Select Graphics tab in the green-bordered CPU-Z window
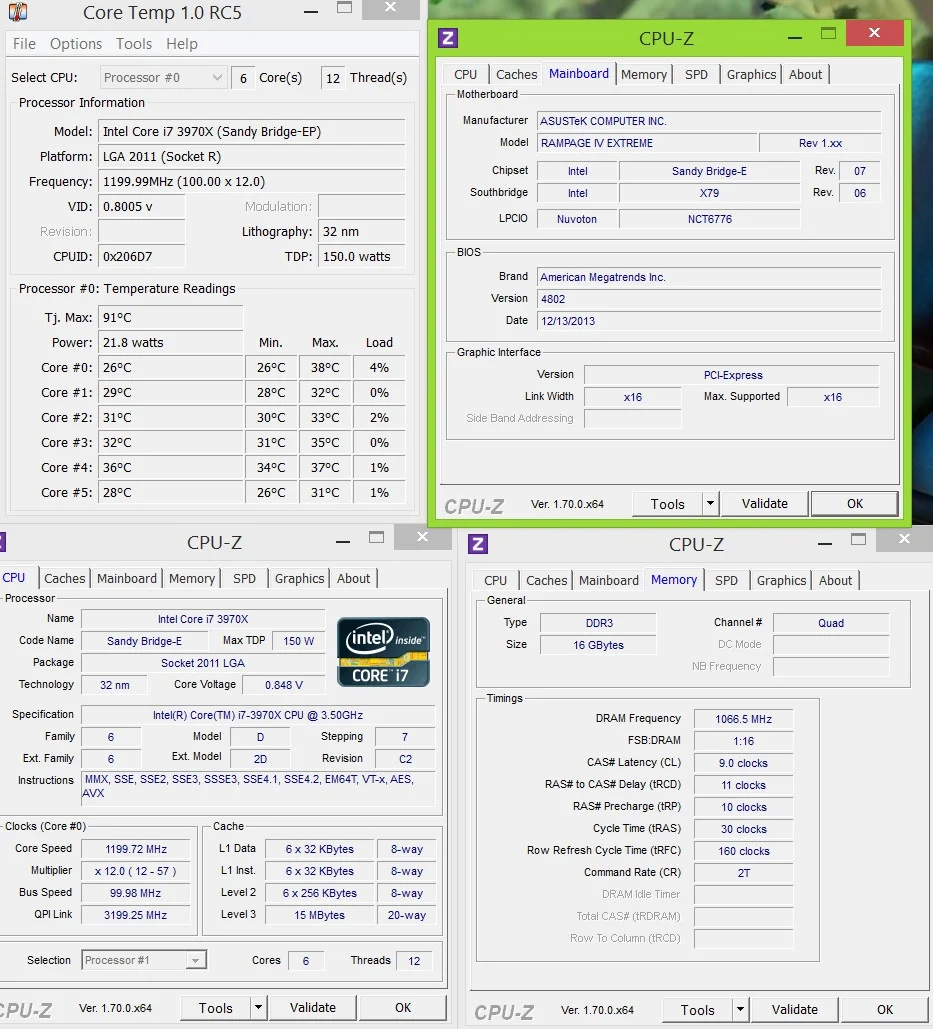Screen dimensions: 933x1029 pos(751,75)
